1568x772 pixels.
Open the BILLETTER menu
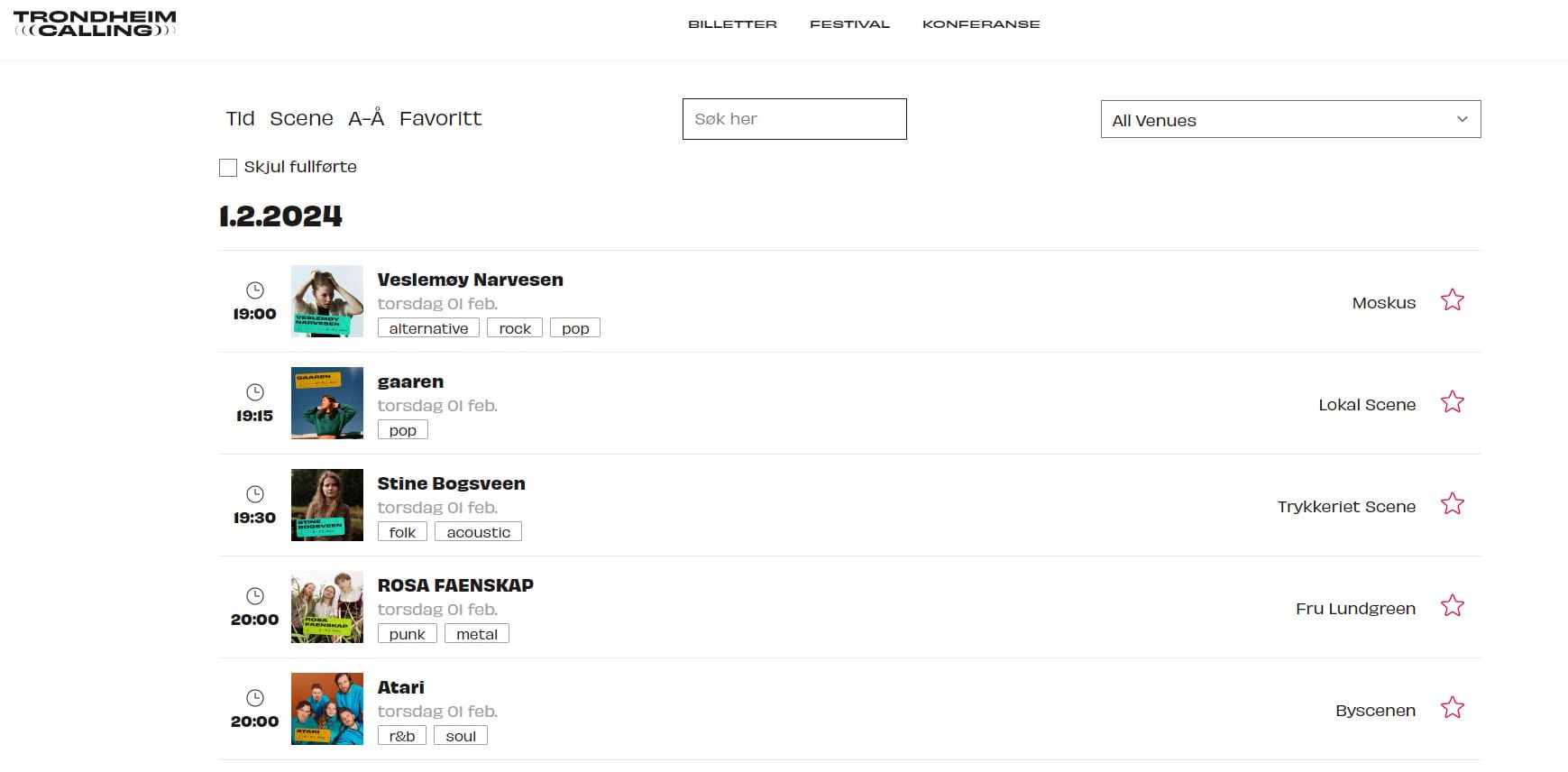(732, 24)
